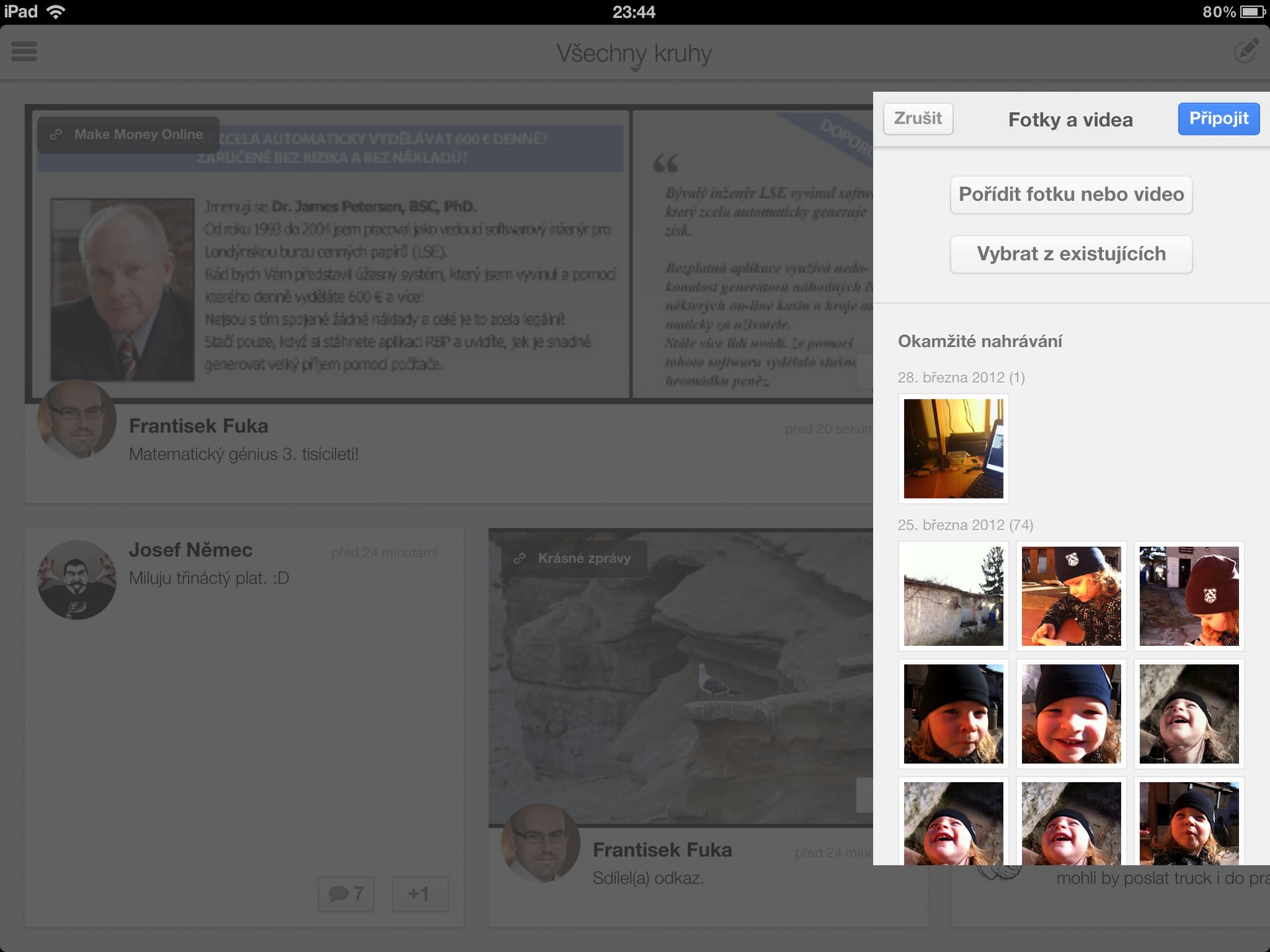Click the Připojit attach button
1270x952 pixels.
1218,119
